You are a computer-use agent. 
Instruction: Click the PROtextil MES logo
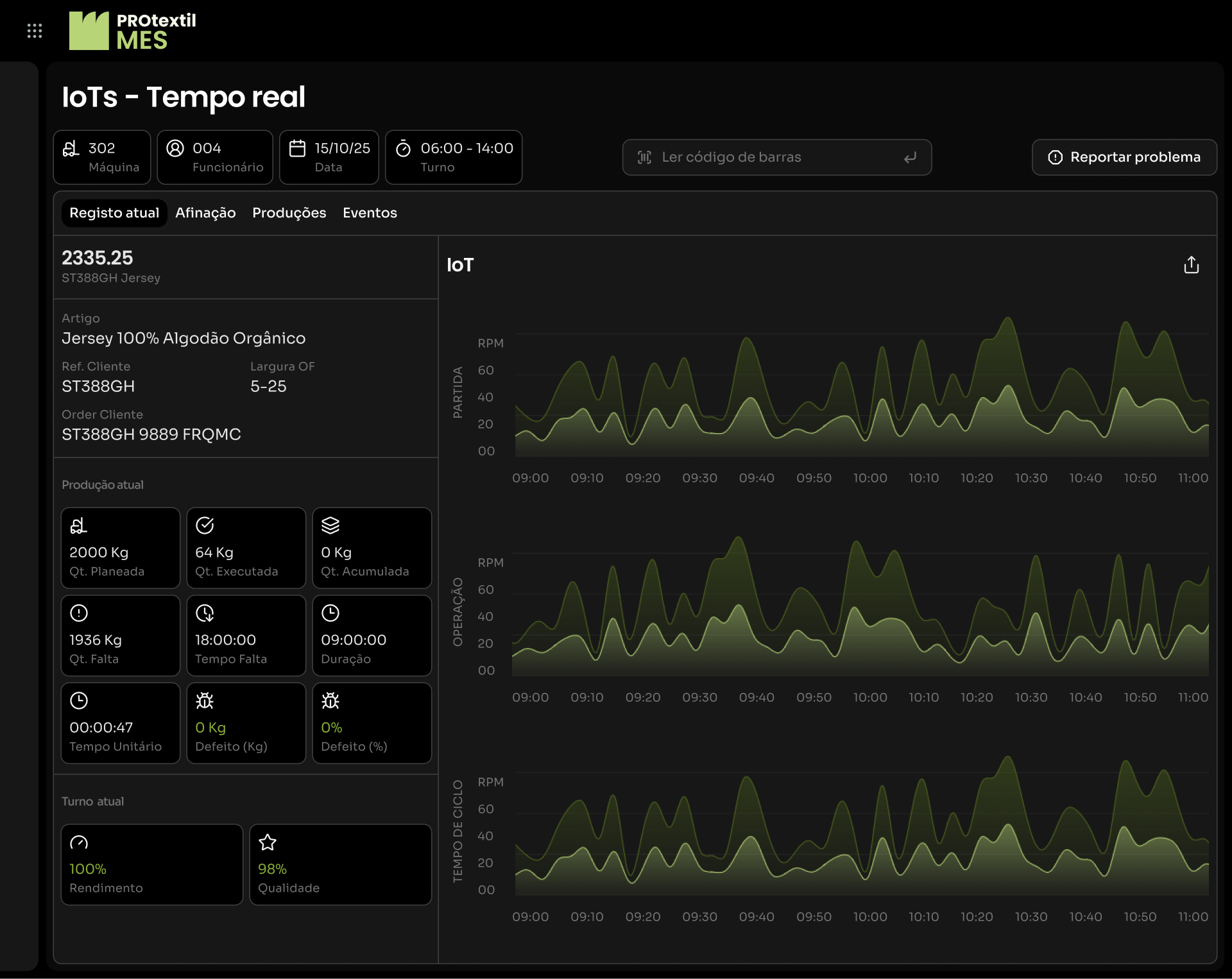click(x=133, y=31)
